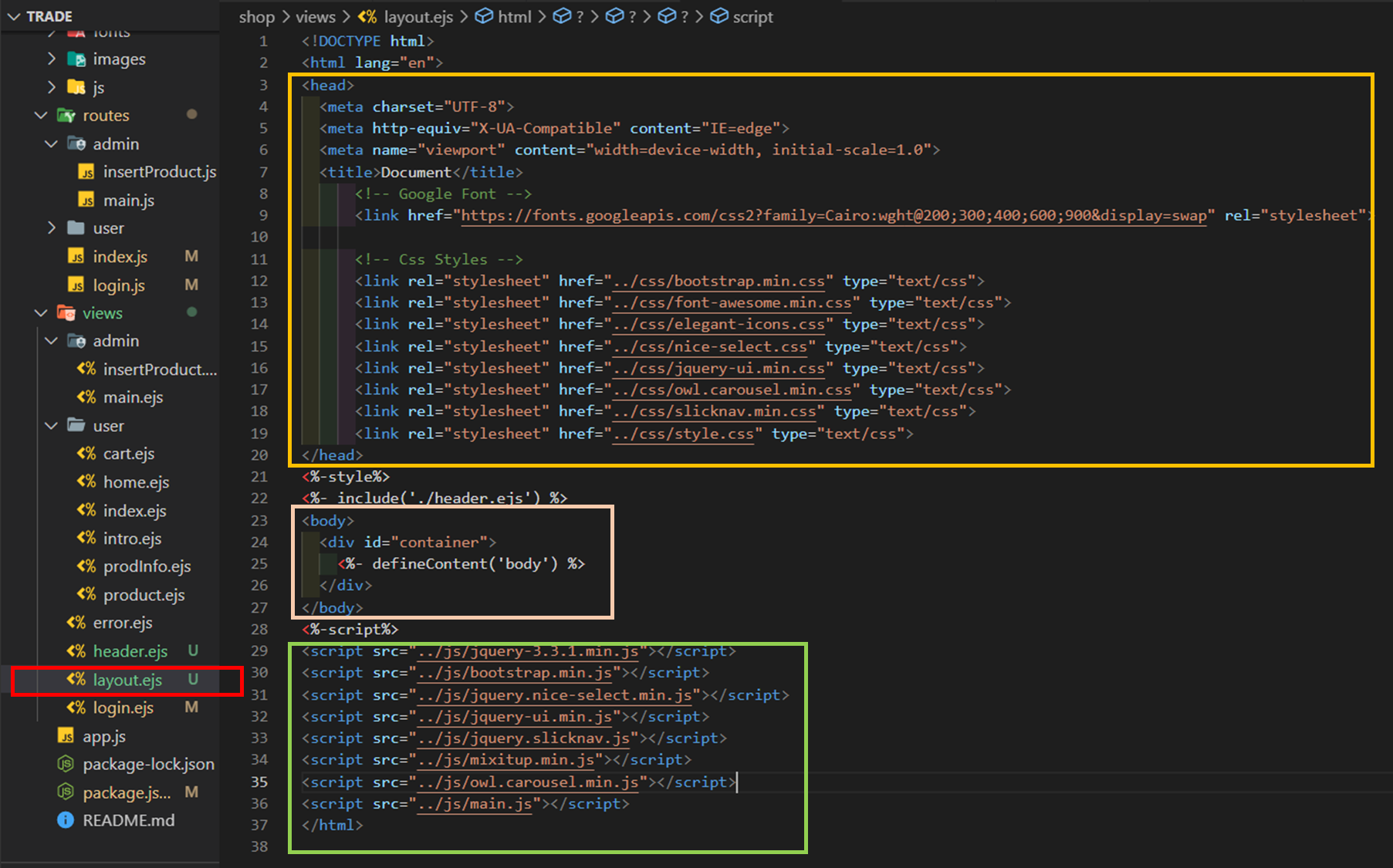The height and width of the screenshot is (868, 1393).
Task: Follow the ../js/jquery-3.3.1.min.js link
Action: pyautogui.click(x=528, y=651)
